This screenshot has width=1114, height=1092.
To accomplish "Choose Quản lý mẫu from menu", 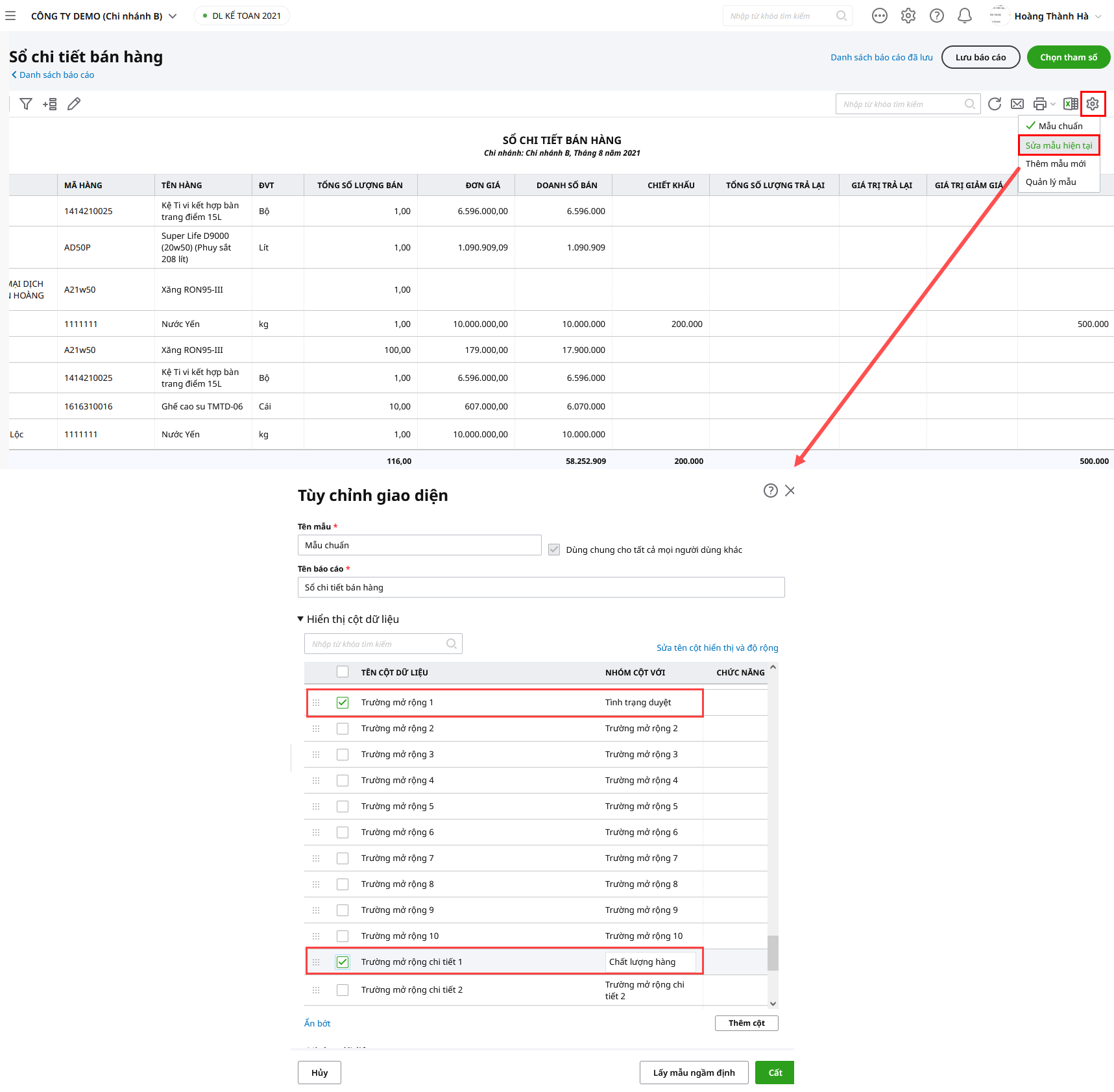I will [1050, 182].
